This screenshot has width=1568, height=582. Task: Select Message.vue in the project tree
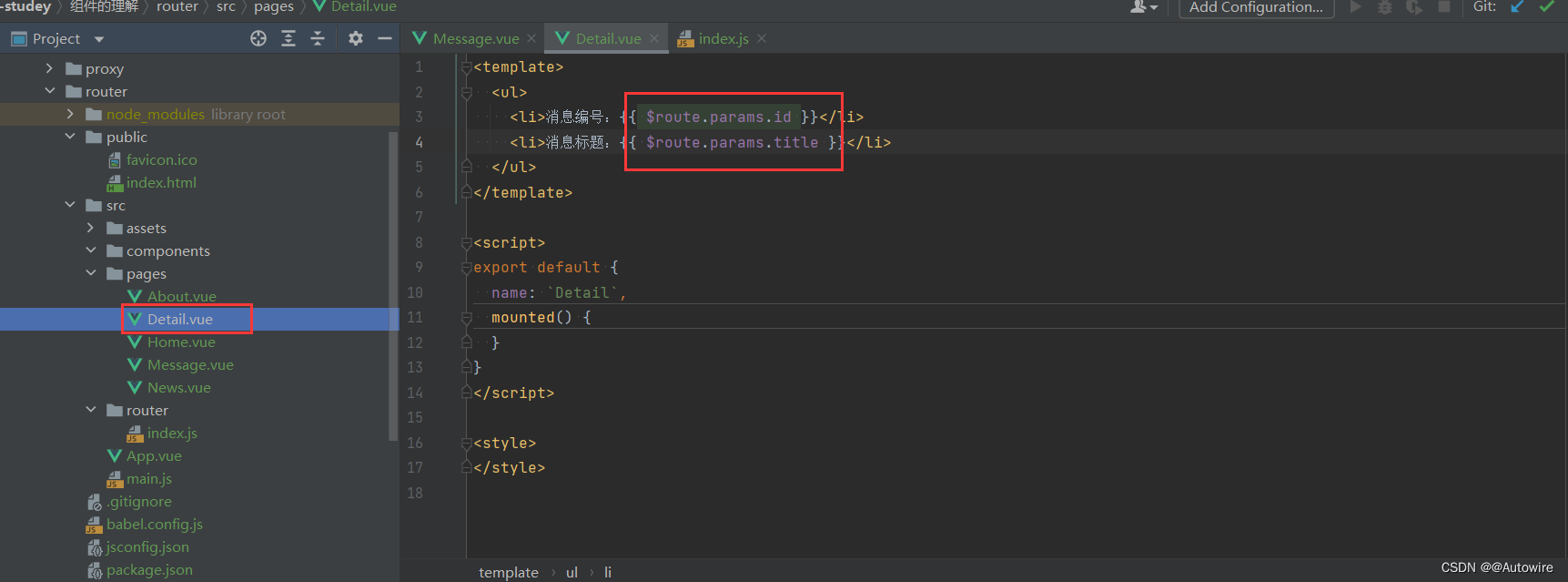190,365
